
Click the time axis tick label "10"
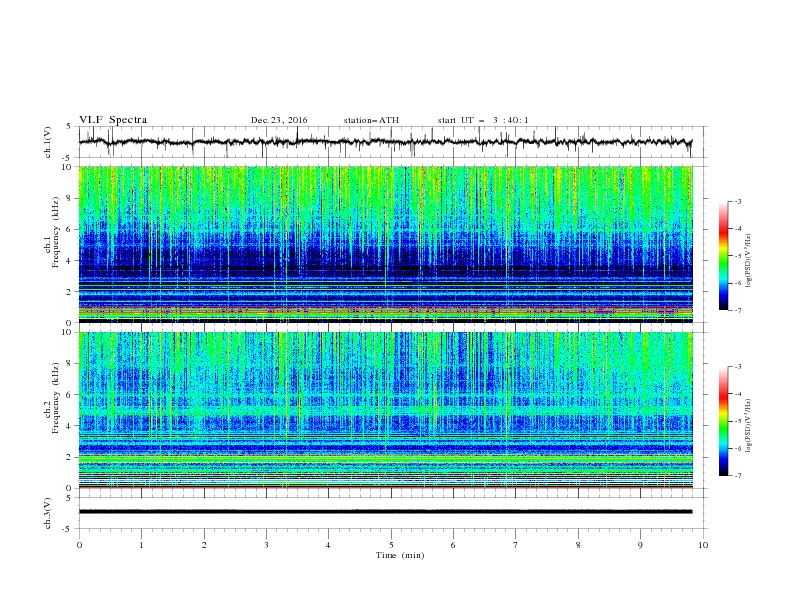coord(703,545)
